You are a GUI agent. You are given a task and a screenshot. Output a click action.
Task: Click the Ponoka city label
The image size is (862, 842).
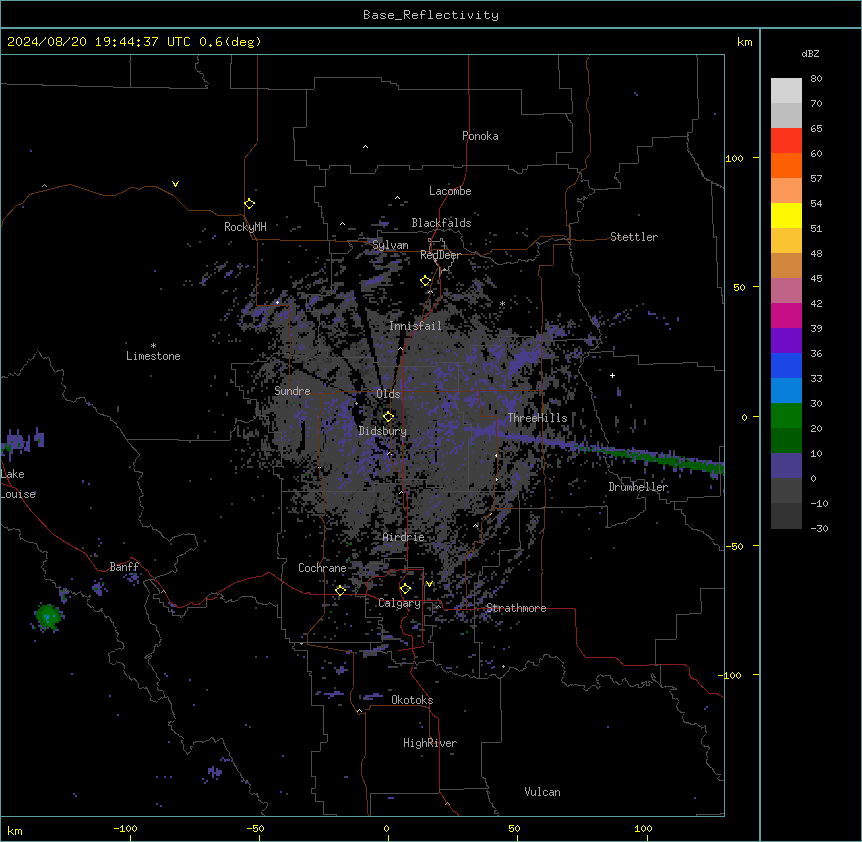coord(480,136)
